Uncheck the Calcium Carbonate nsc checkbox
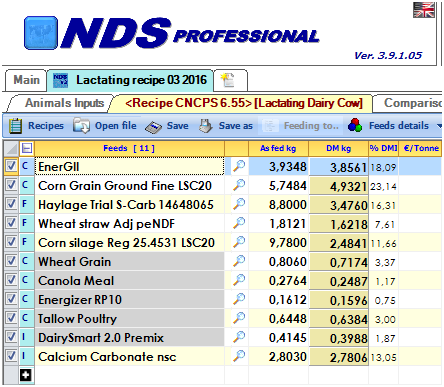This screenshot has height=387, width=444. coord(11,356)
